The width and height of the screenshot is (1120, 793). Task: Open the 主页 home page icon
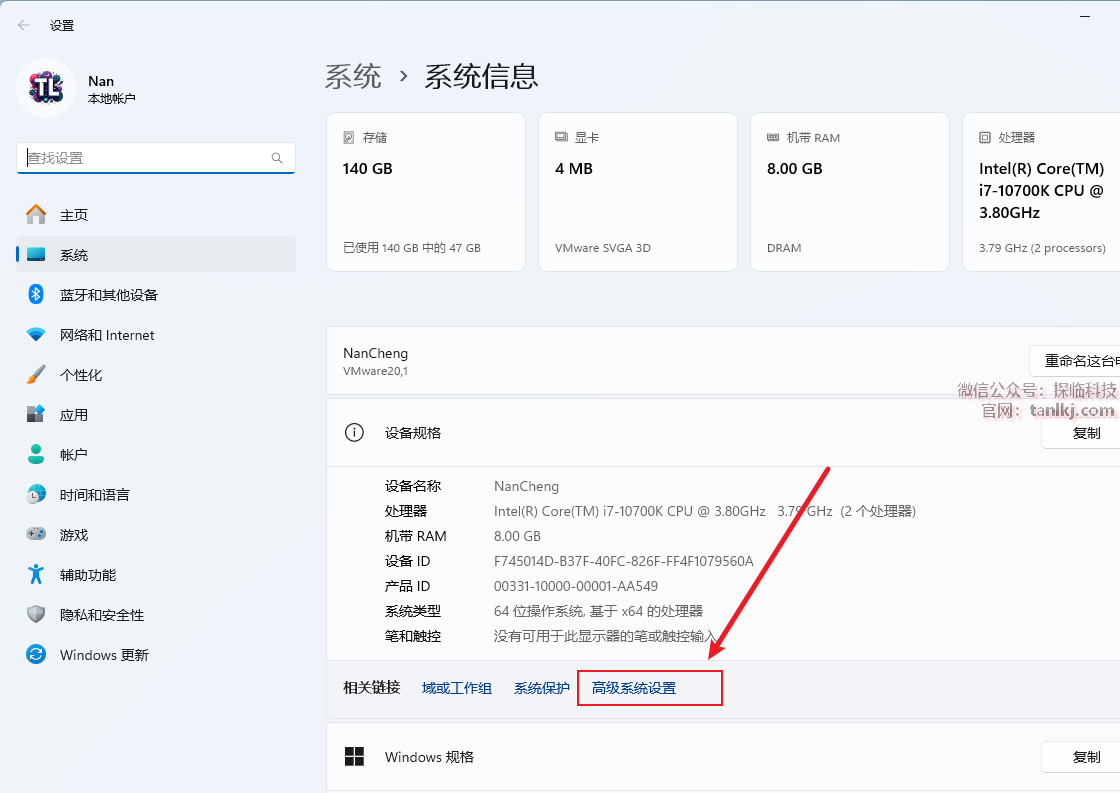[x=36, y=215]
